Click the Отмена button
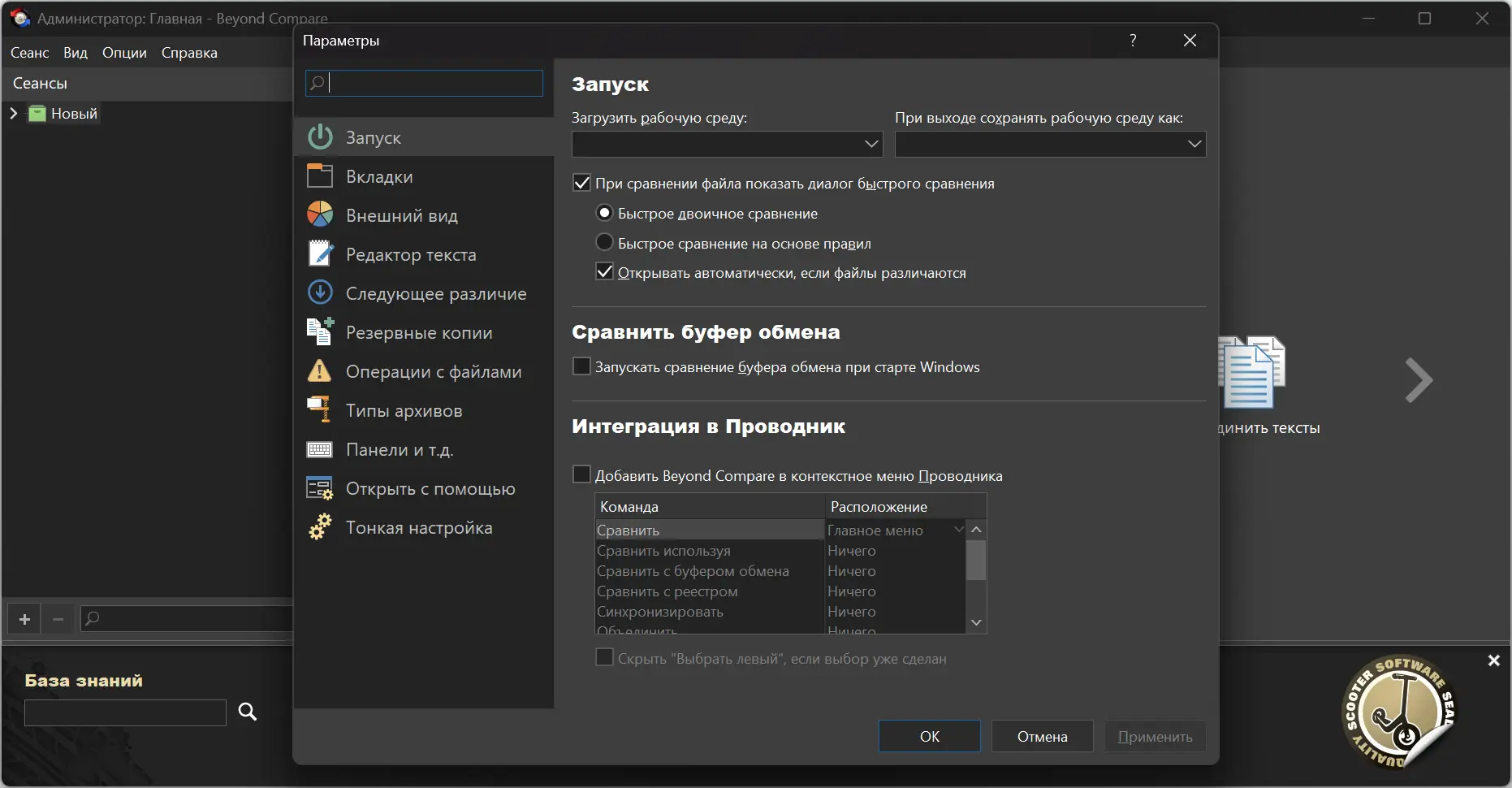 point(1042,737)
